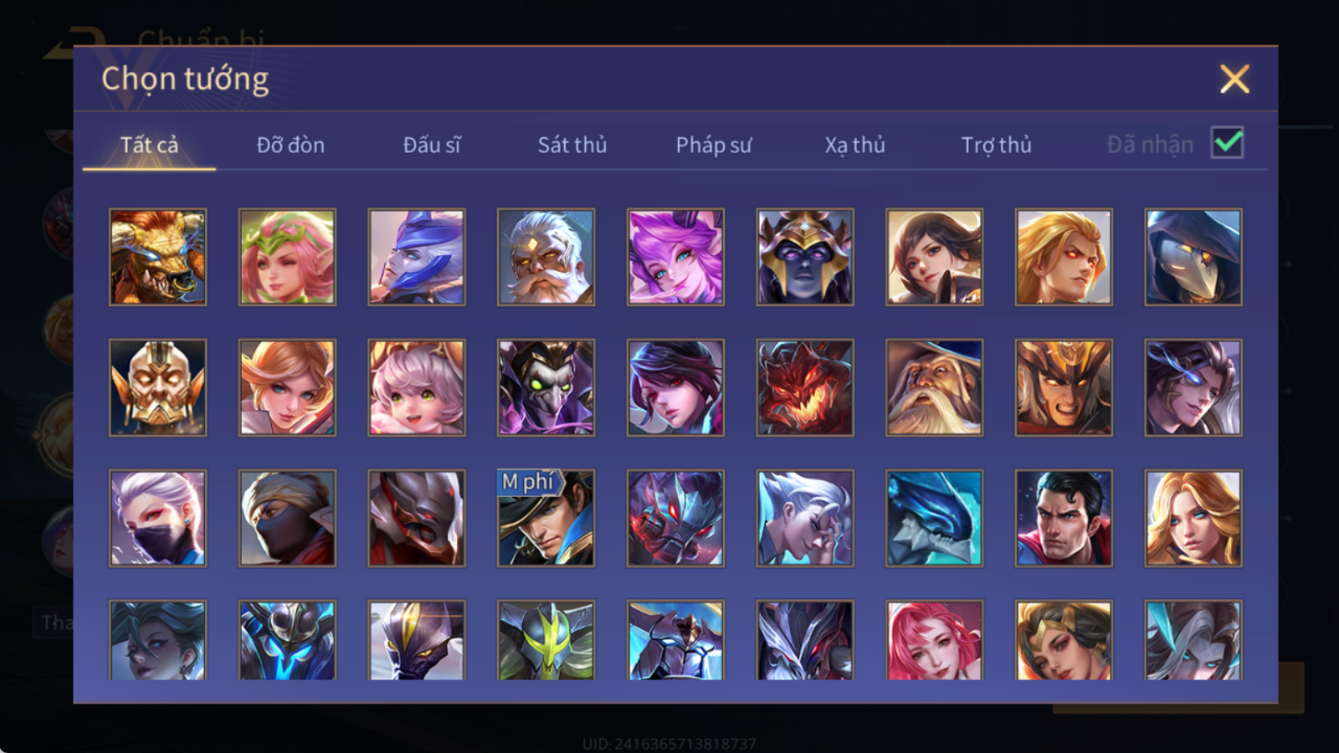Switch to the "Đỡ đòn" tab
Viewport: 1339px width, 753px height.
(x=290, y=145)
